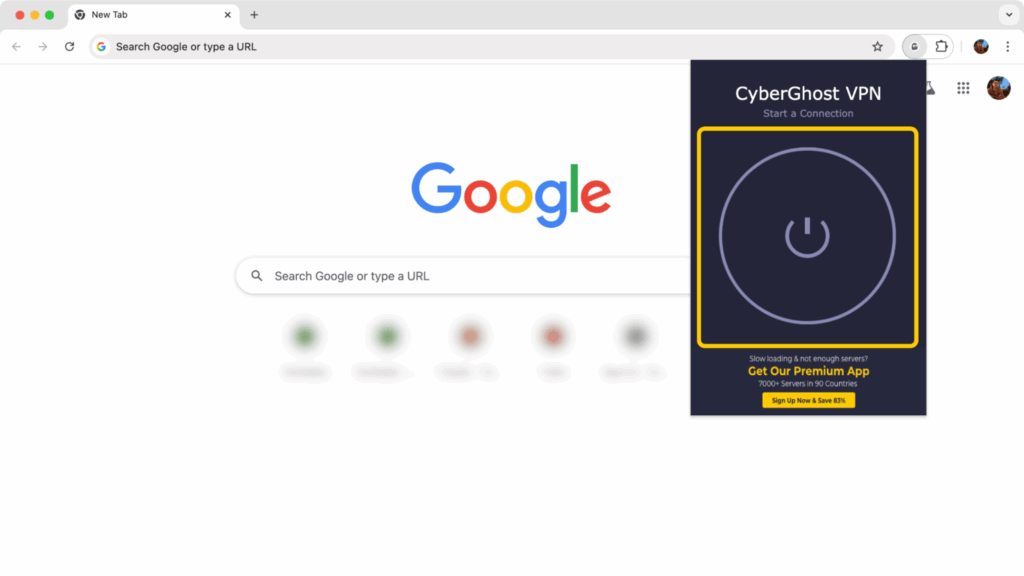The height and width of the screenshot is (576, 1024).
Task: Expand the tab search chevron
Action: (1008, 14)
